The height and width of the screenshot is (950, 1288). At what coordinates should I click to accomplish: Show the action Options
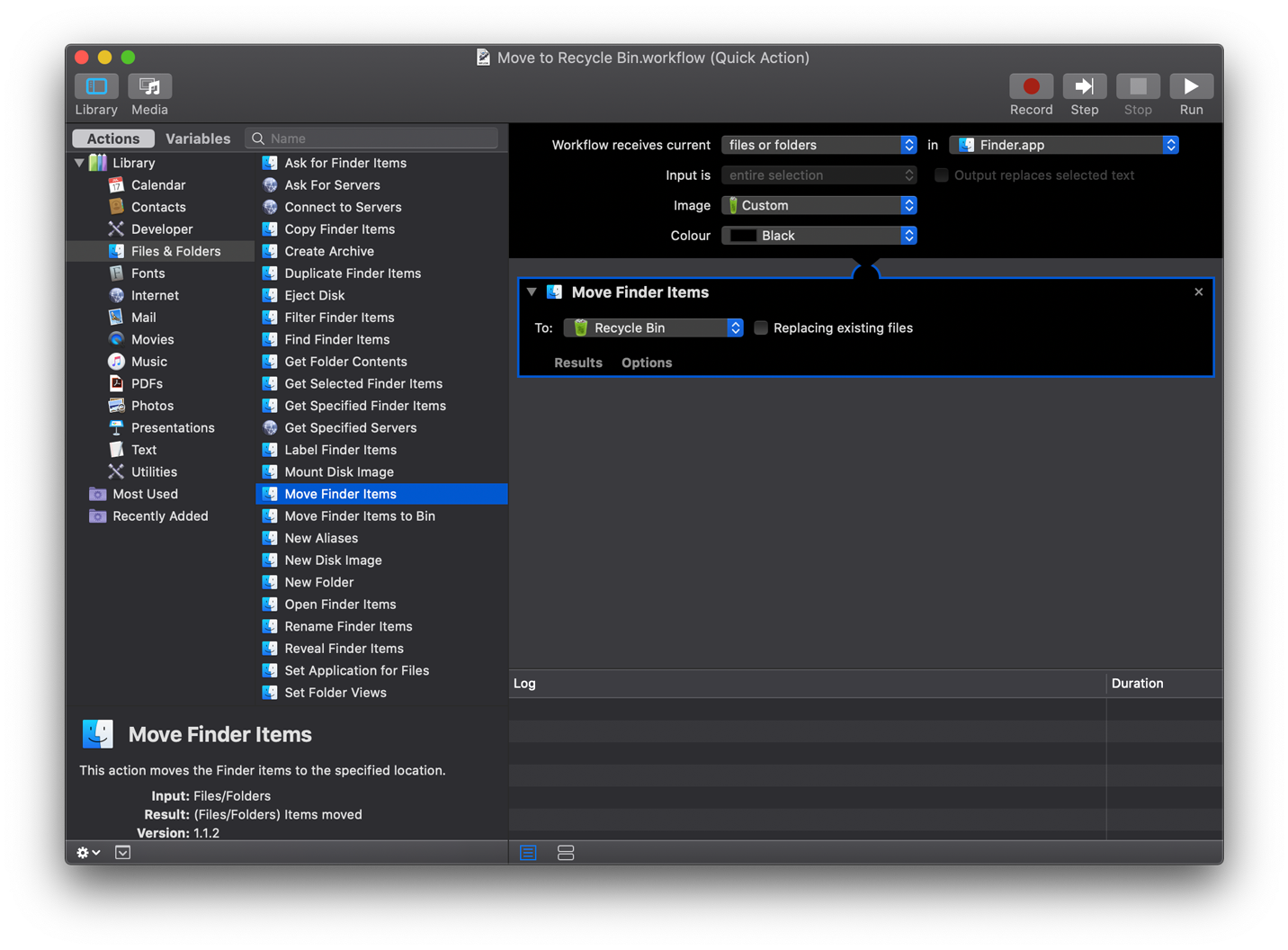[x=647, y=363]
